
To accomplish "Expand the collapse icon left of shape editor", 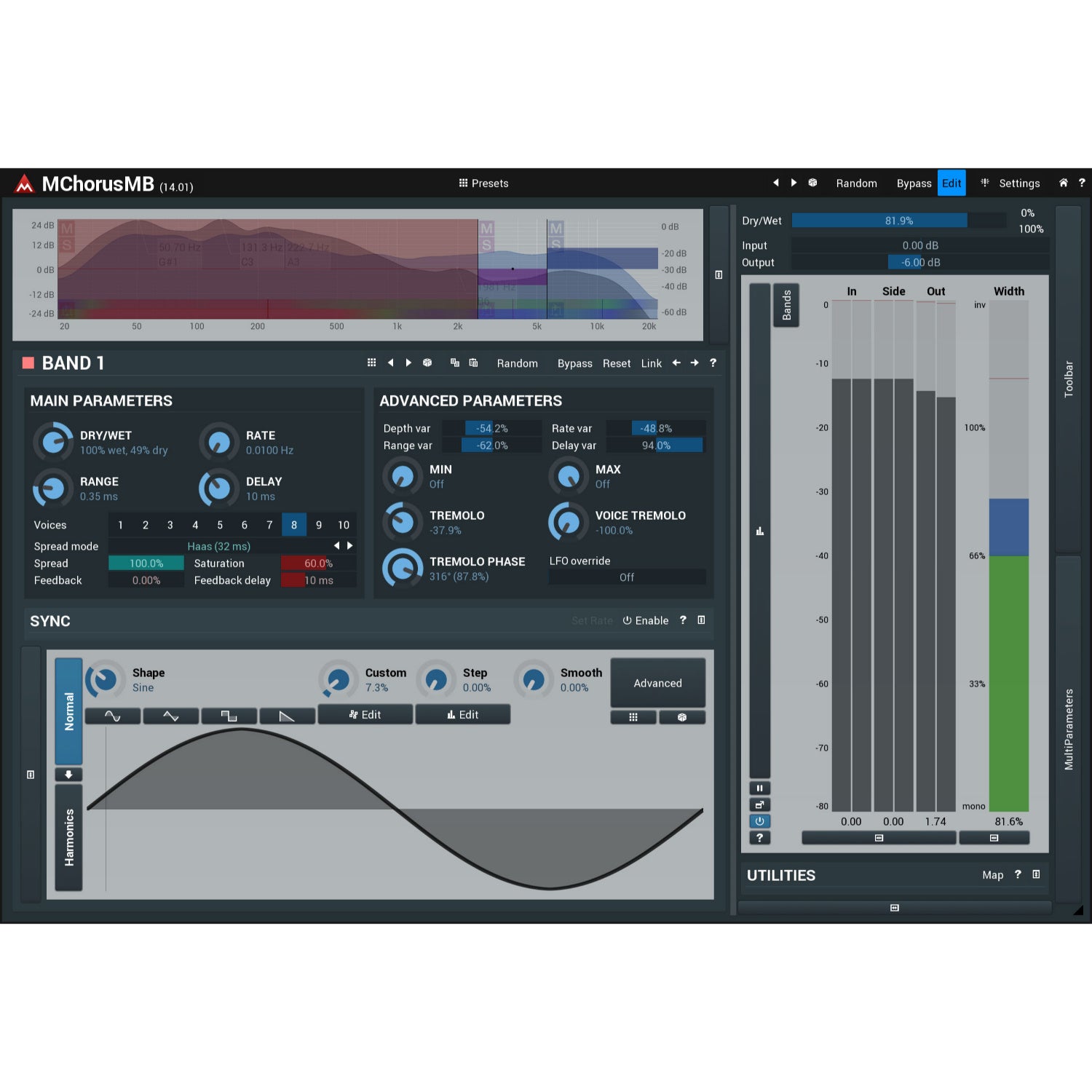I will tap(31, 775).
